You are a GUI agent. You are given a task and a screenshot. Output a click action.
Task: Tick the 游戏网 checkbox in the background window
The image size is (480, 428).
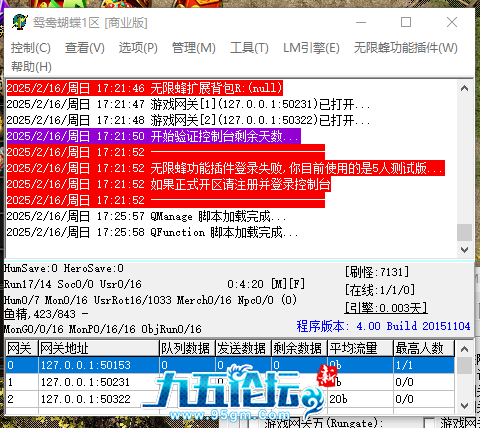[429, 422]
